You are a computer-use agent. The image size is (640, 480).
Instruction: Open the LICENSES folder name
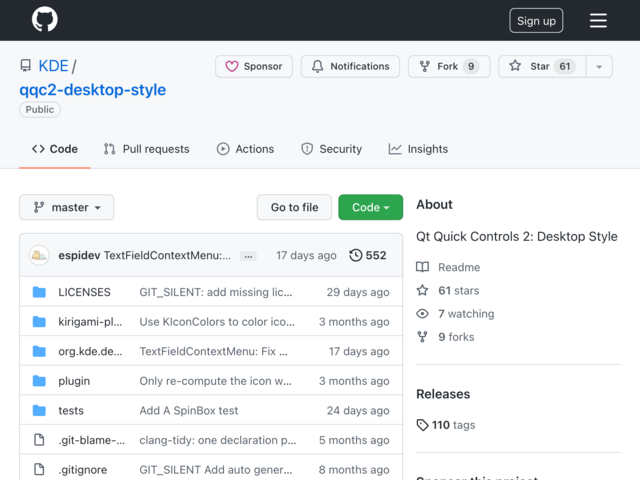tap(84, 292)
